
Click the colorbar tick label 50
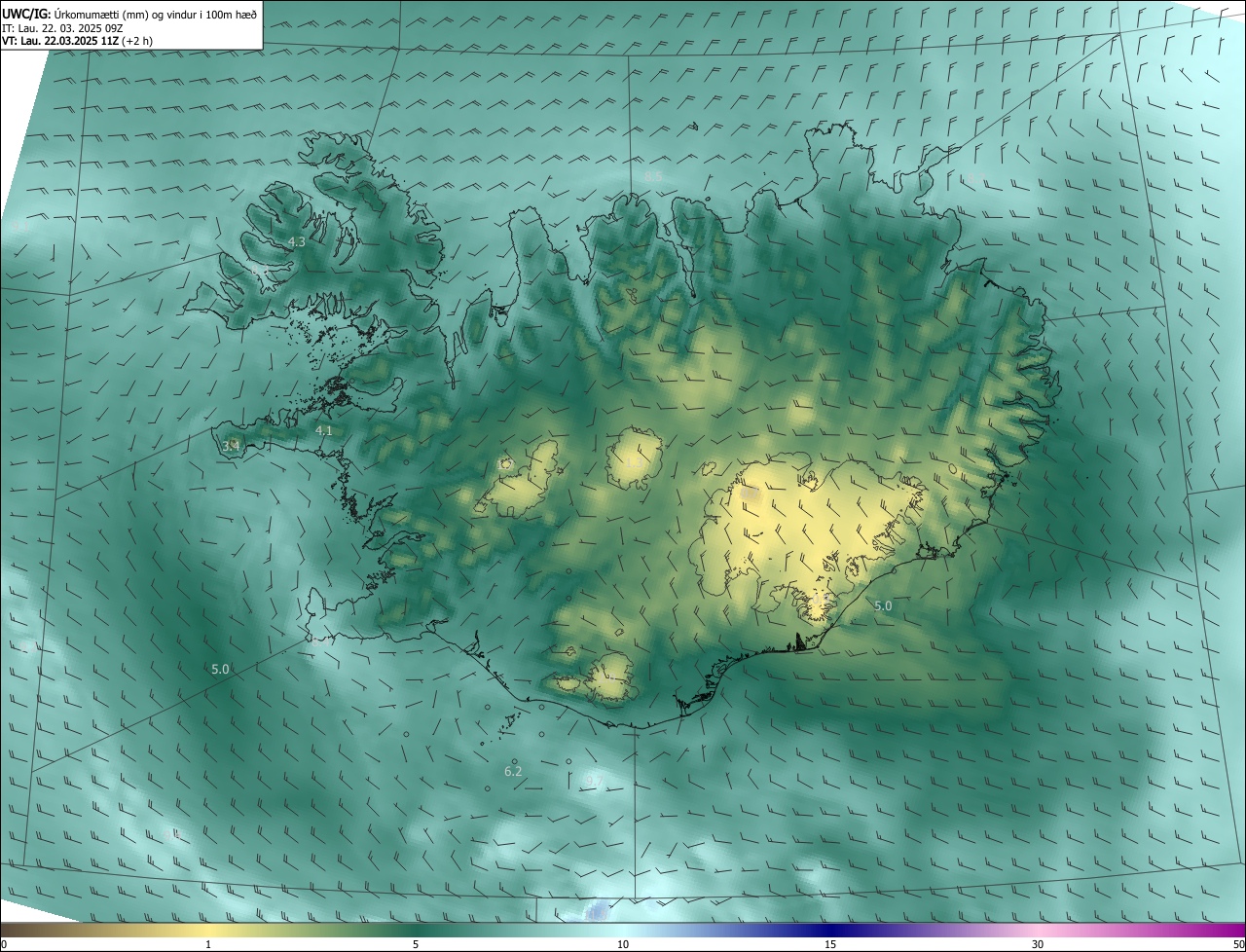[1238, 944]
